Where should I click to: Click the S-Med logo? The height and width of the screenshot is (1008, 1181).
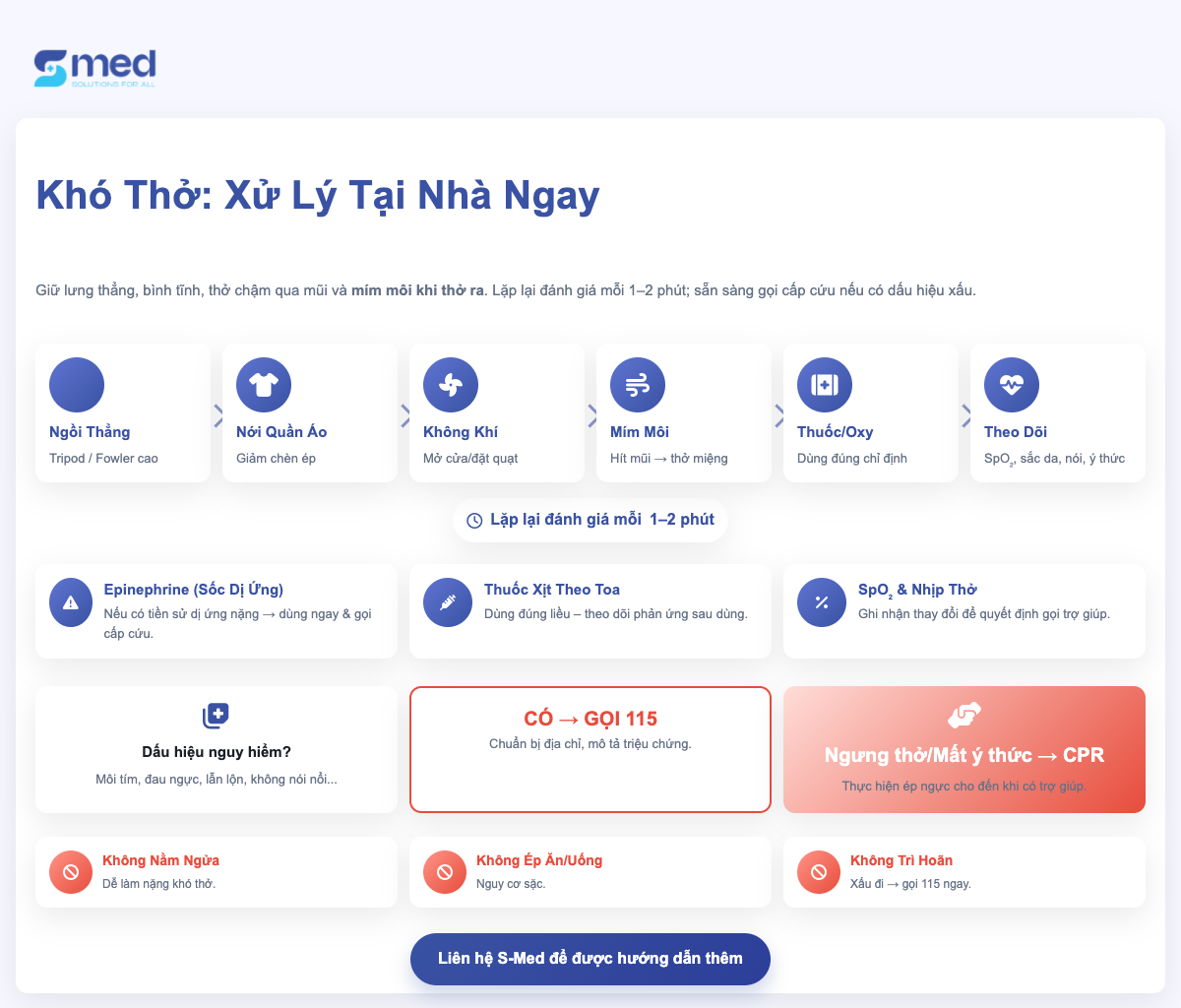pyautogui.click(x=95, y=68)
